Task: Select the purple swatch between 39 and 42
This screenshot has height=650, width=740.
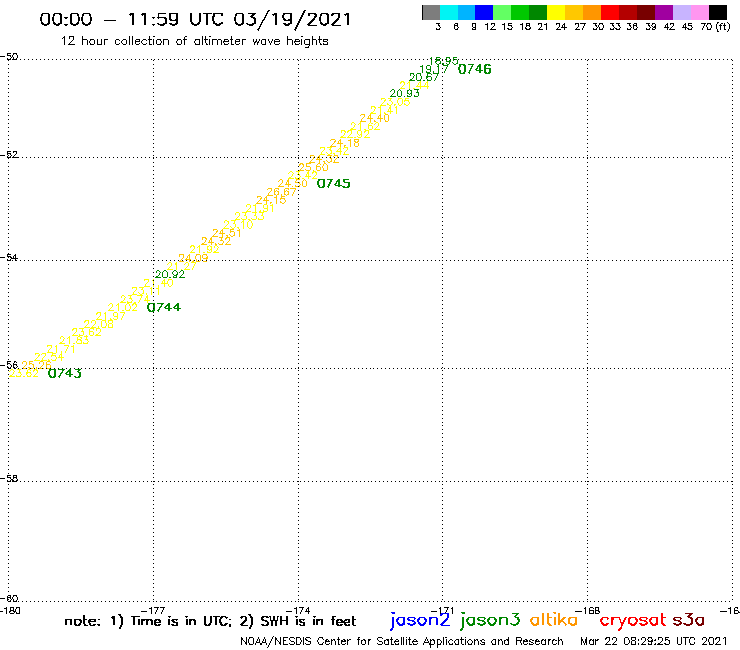Action: click(x=664, y=12)
